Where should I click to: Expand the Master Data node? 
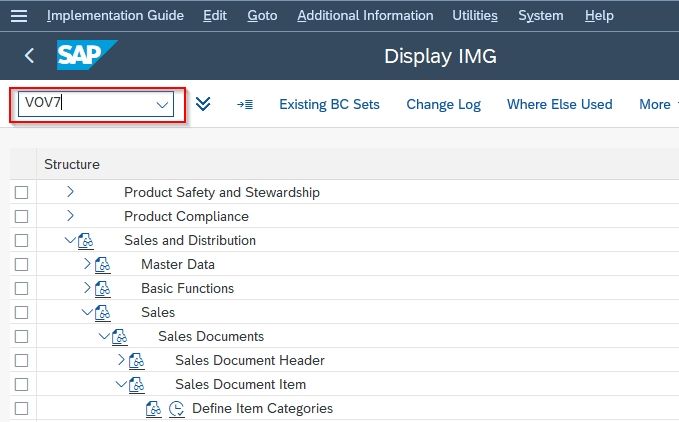87,263
